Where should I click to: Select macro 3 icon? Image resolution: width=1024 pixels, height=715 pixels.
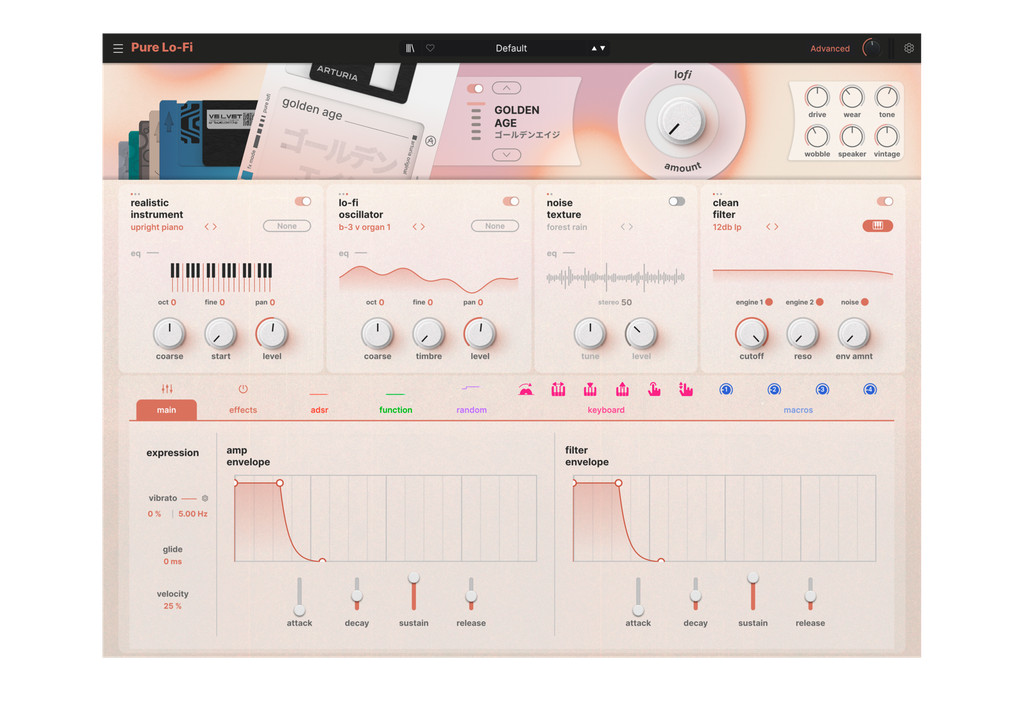tap(822, 390)
